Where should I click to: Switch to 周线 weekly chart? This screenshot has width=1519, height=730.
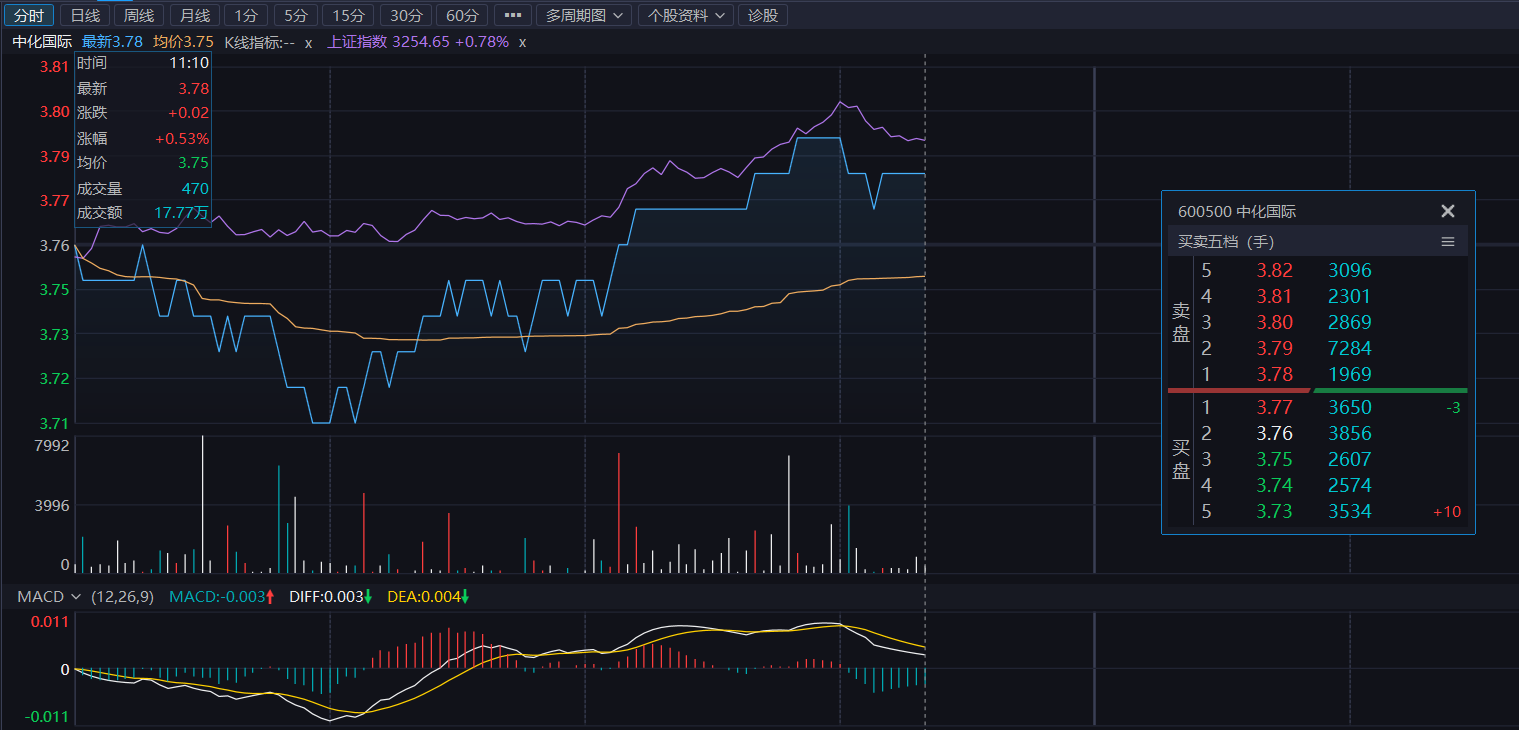point(139,15)
